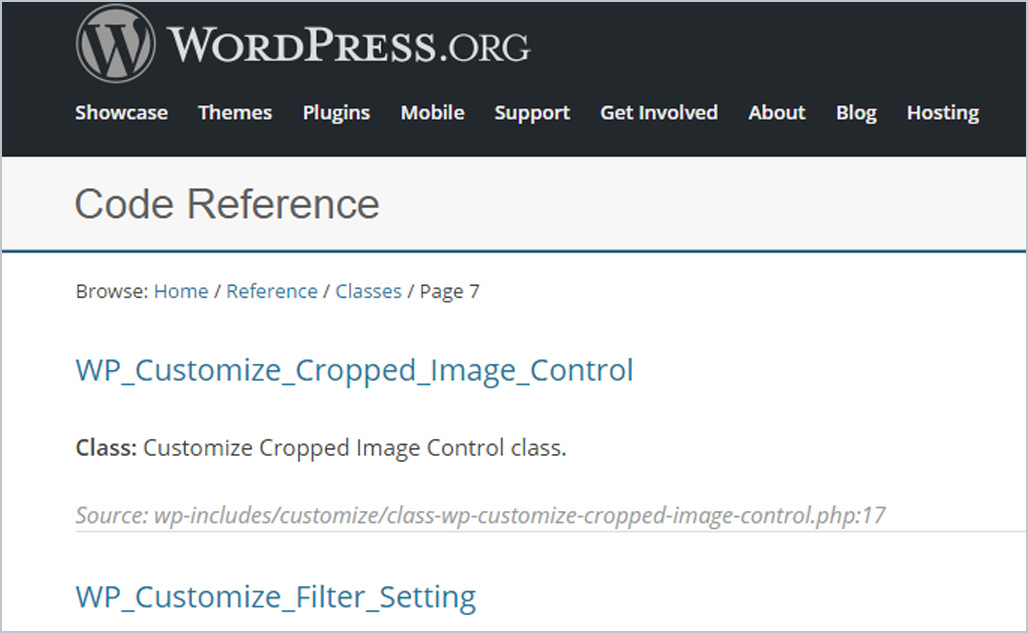Screen dimensions: 1028x633
Task: Click the Page 7 breadcrumb text
Action: click(x=449, y=292)
